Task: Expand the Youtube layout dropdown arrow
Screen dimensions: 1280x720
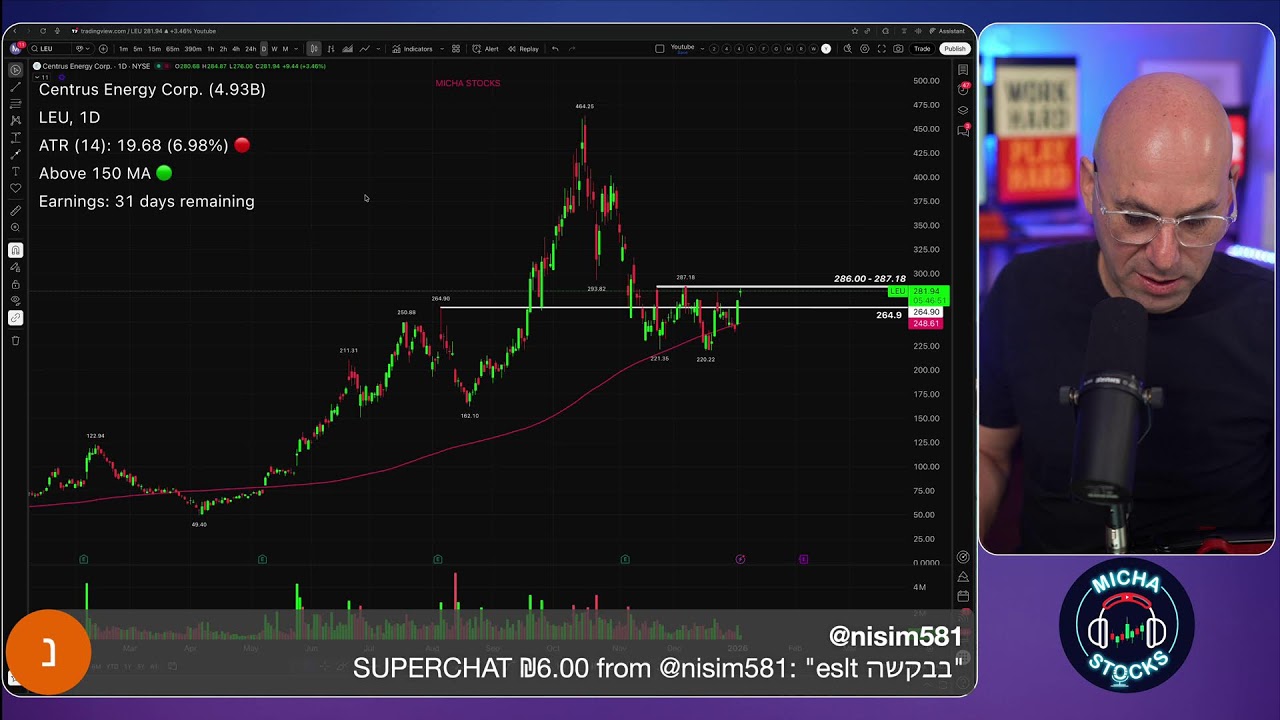Action: [702, 48]
